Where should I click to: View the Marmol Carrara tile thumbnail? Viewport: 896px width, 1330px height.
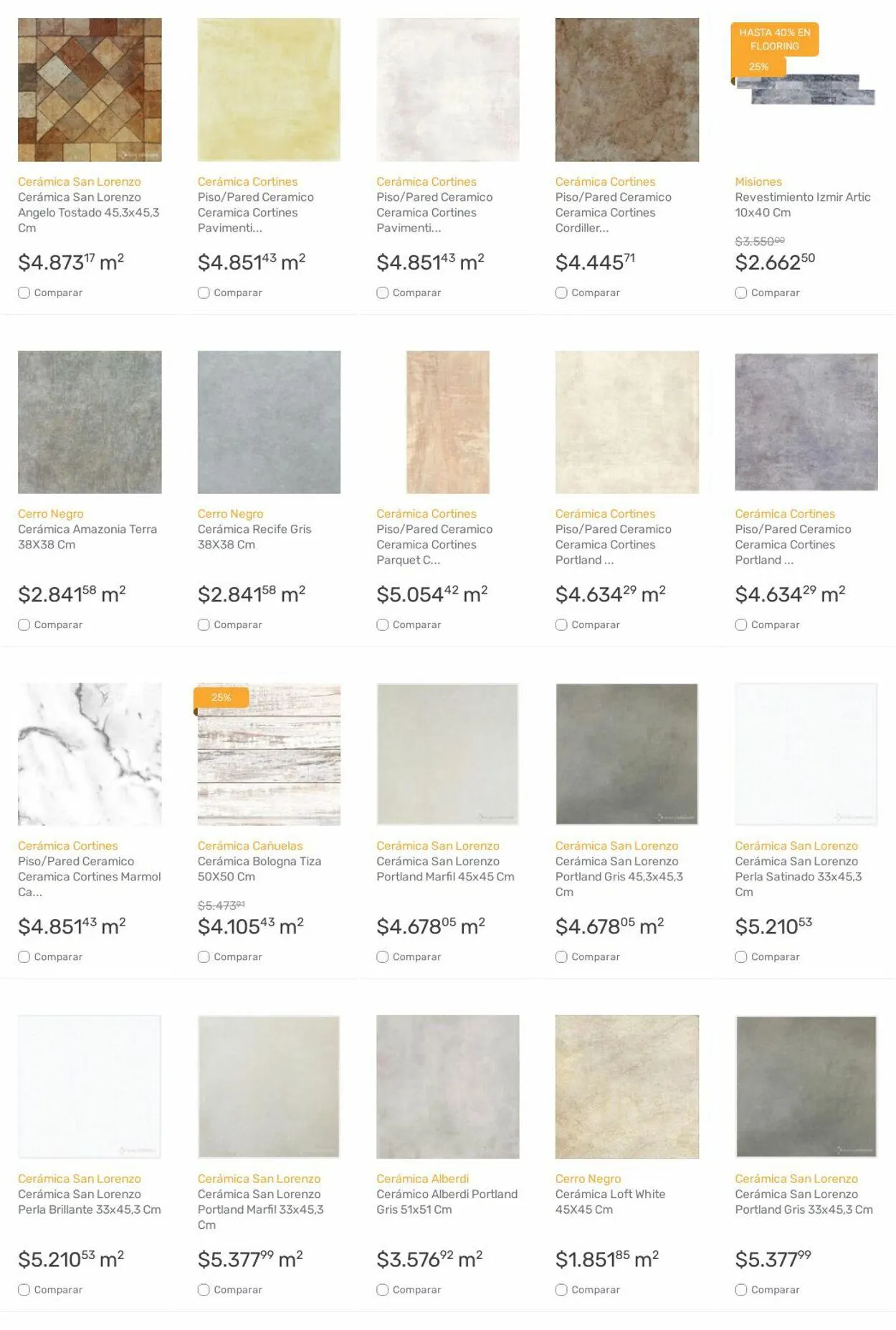pos(90,754)
